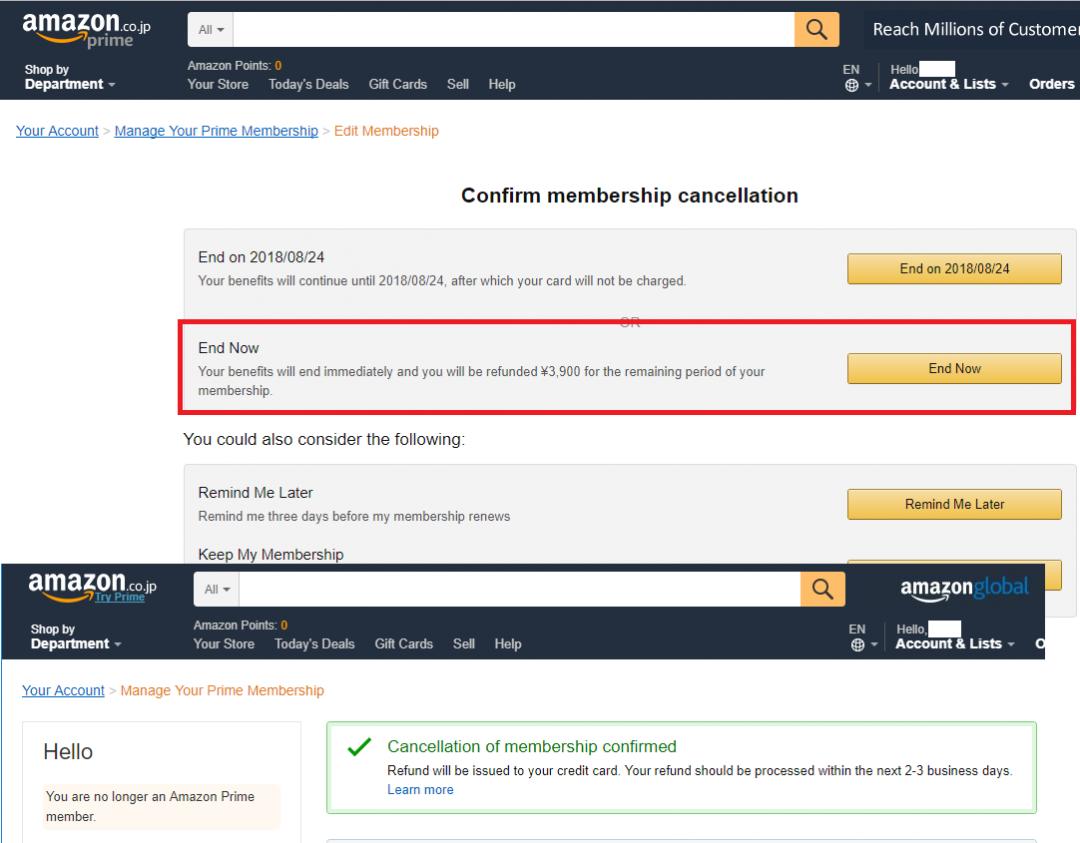
Task: Click the lower Amazon.co.jp Try Prime logo
Action: coord(92,587)
